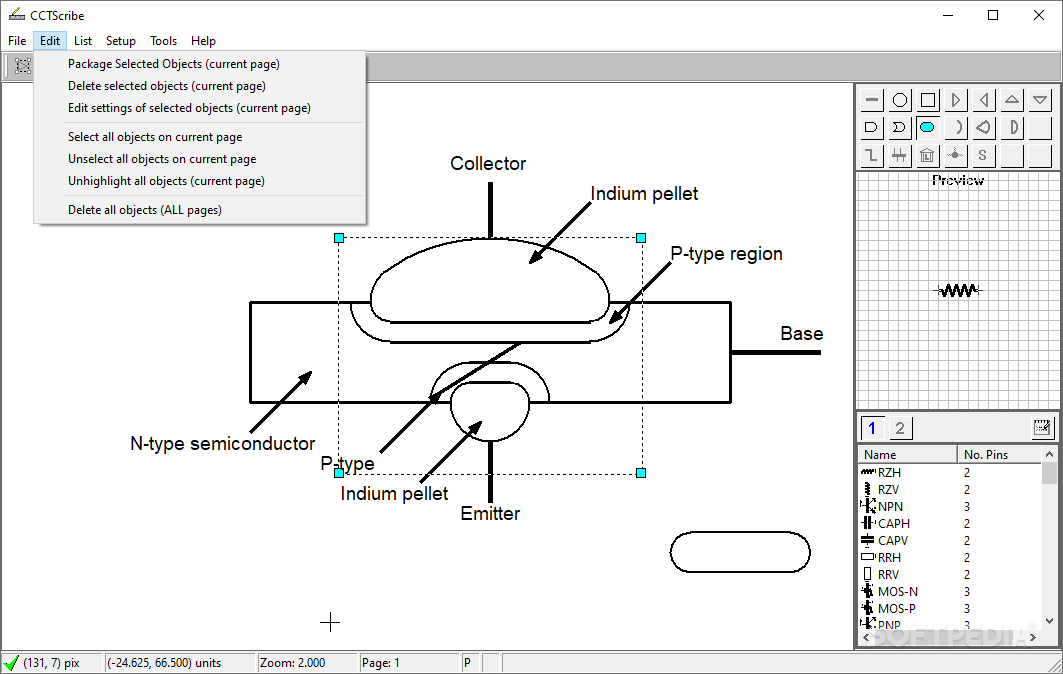Select the cyan rounded oval tool

click(928, 127)
